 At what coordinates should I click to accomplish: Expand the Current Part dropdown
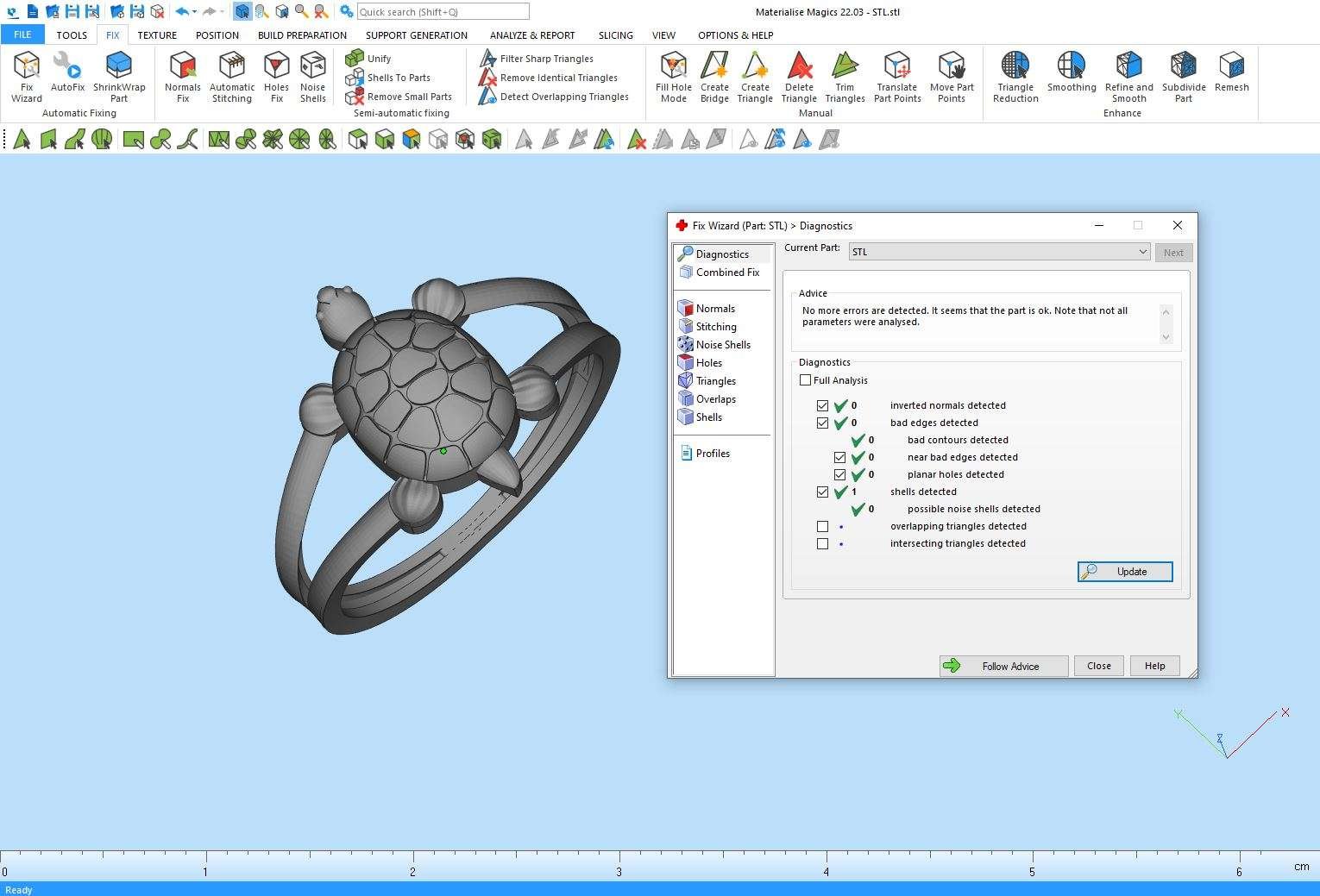pos(1142,252)
